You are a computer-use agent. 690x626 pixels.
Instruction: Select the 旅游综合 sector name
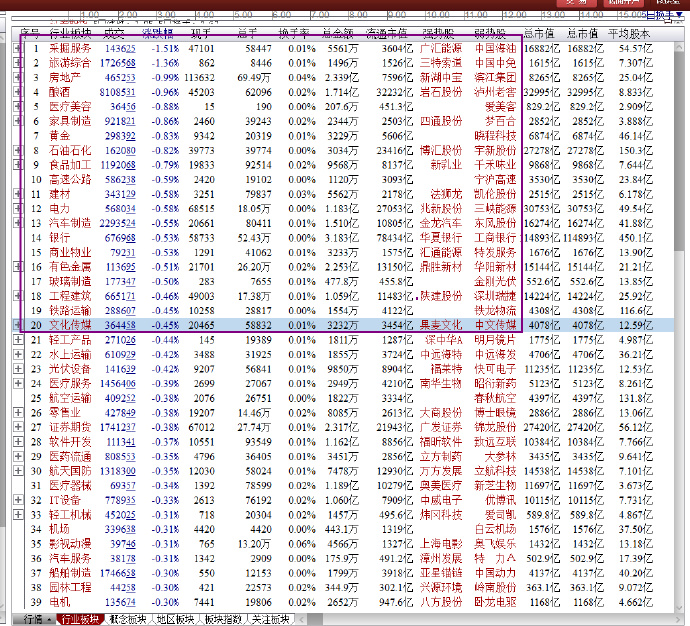70,63
